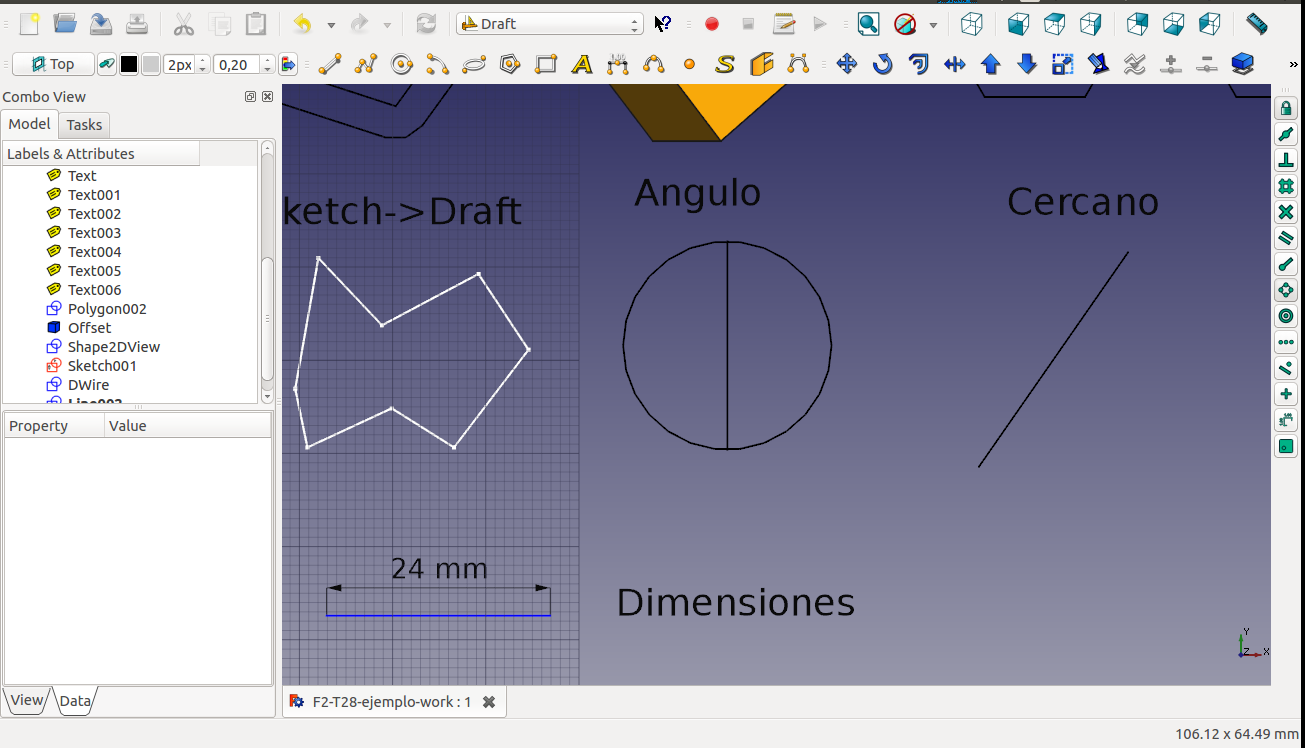Toggle snap to perpendicular

1286,160
